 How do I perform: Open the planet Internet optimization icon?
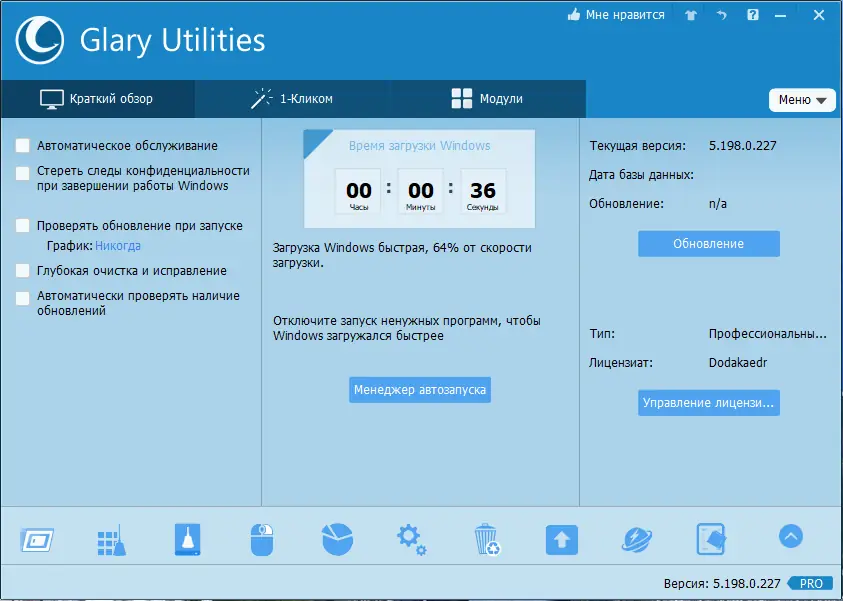[x=636, y=537]
